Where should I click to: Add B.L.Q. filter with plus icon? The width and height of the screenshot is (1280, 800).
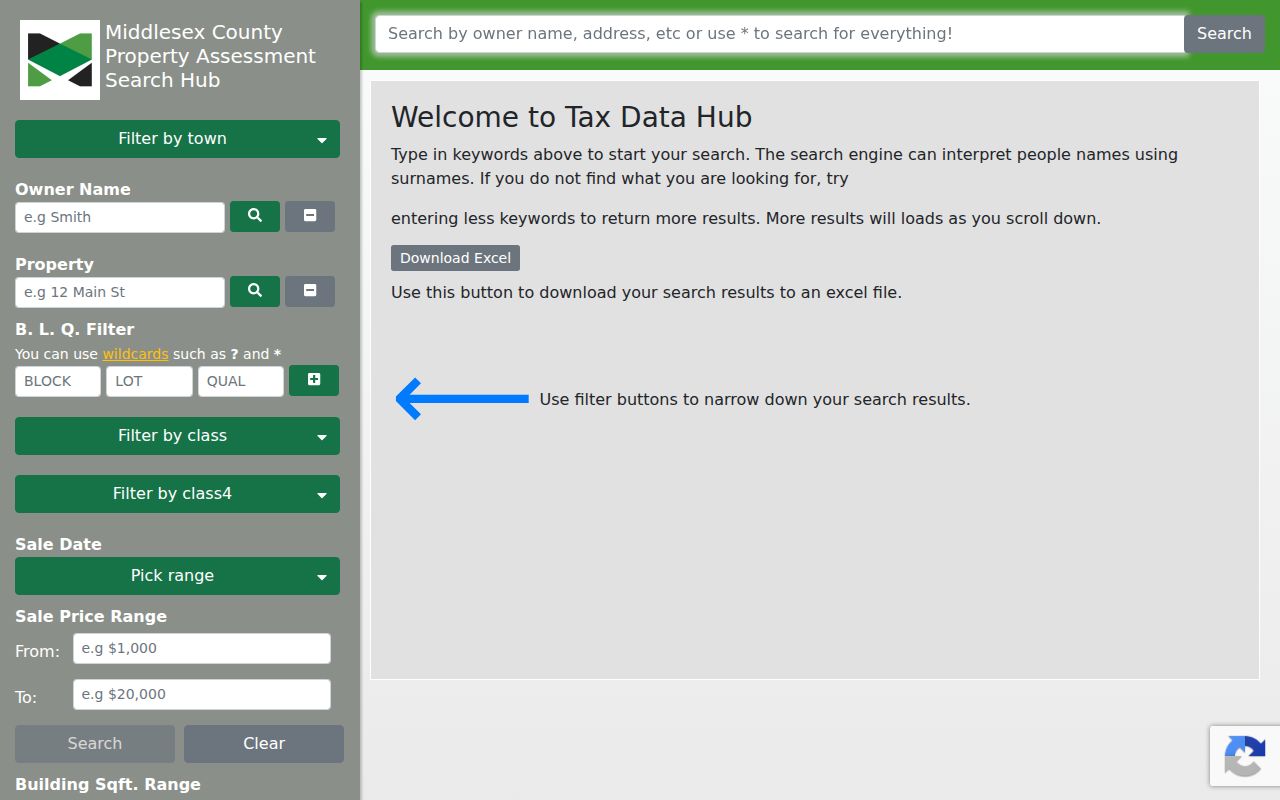(x=314, y=380)
